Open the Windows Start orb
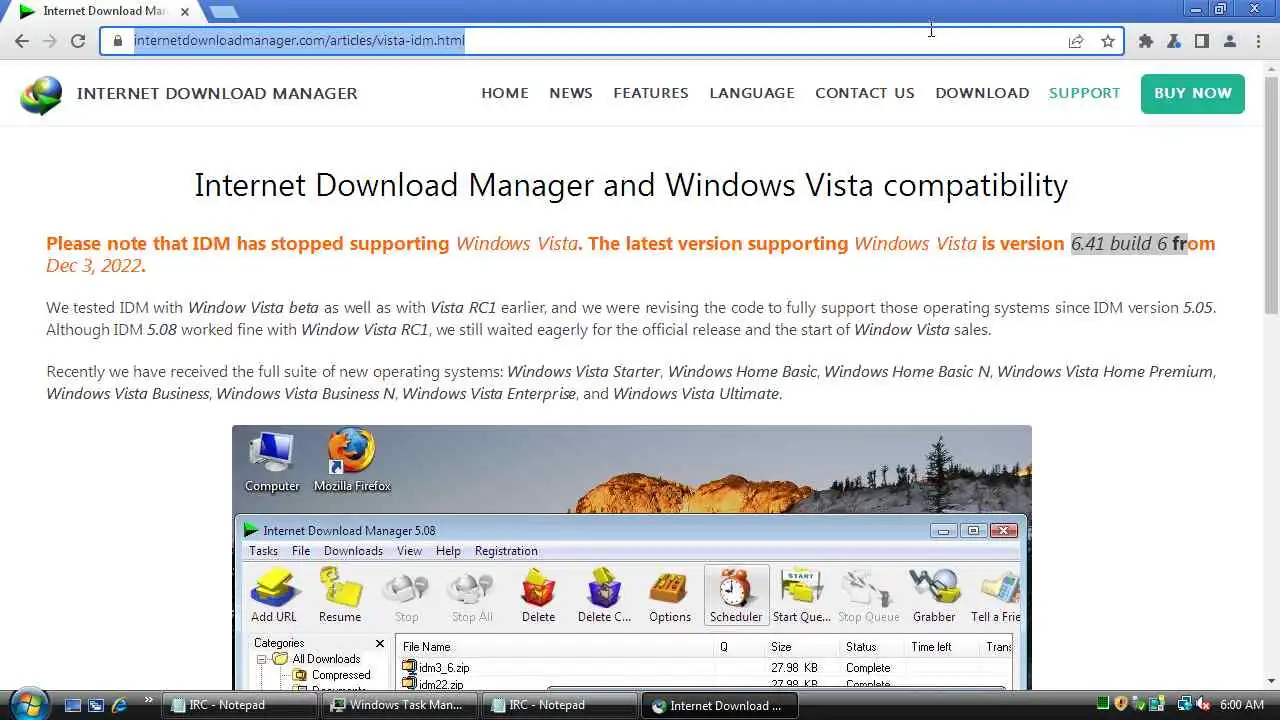1280x720 pixels. (27, 704)
